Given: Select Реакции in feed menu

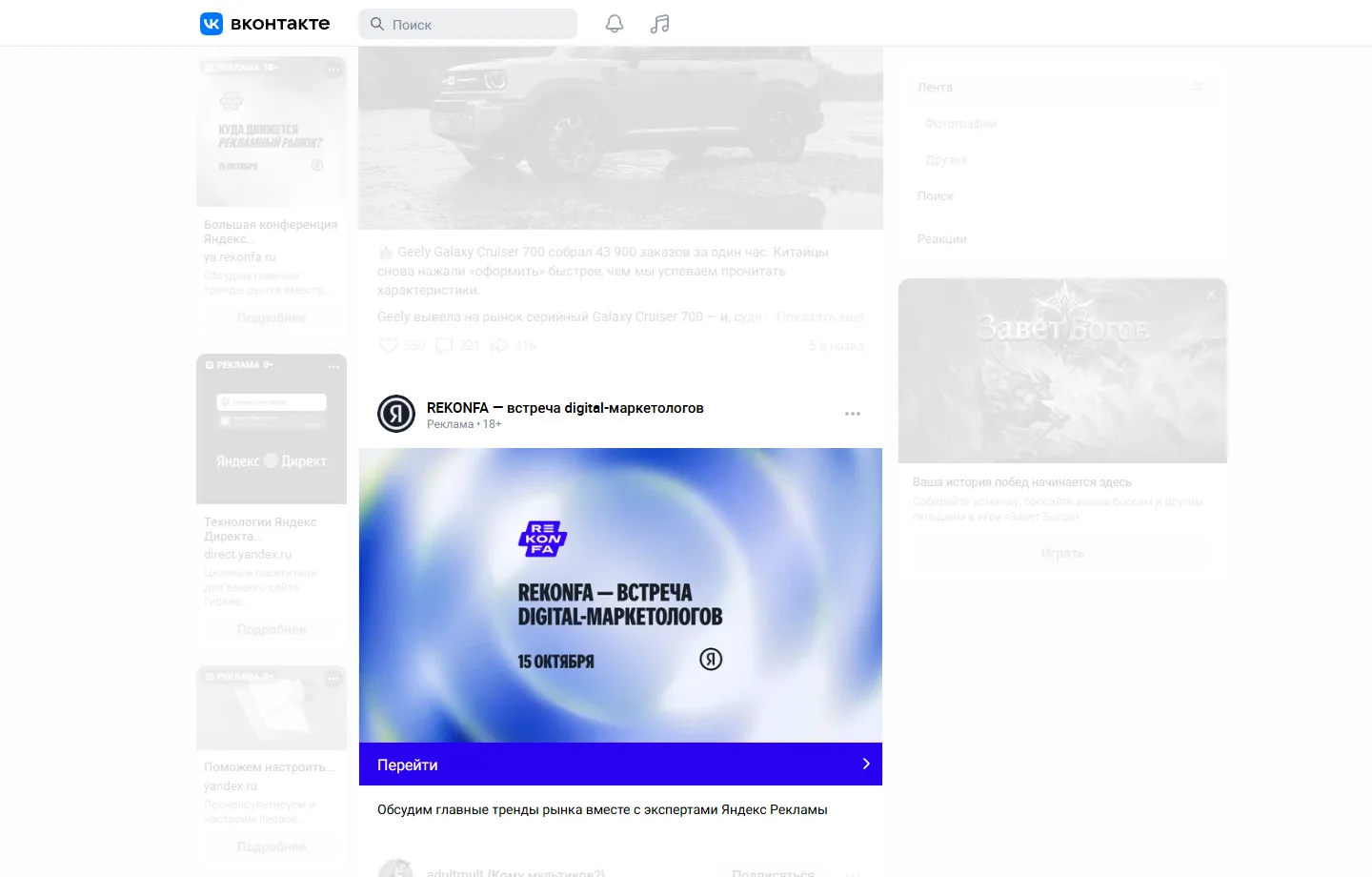Looking at the screenshot, I should pos(942,238).
